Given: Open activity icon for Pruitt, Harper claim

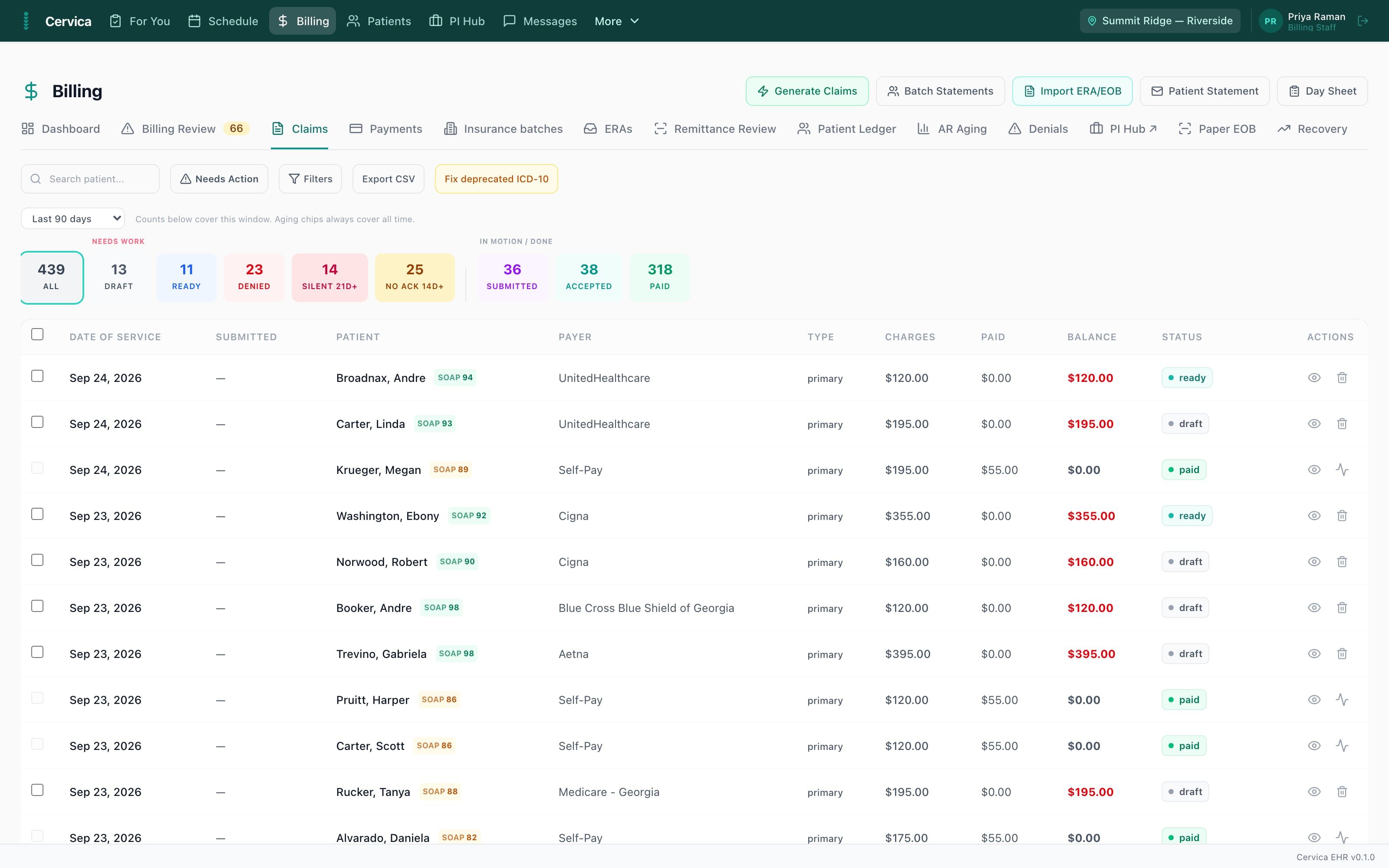Looking at the screenshot, I should coord(1342,699).
